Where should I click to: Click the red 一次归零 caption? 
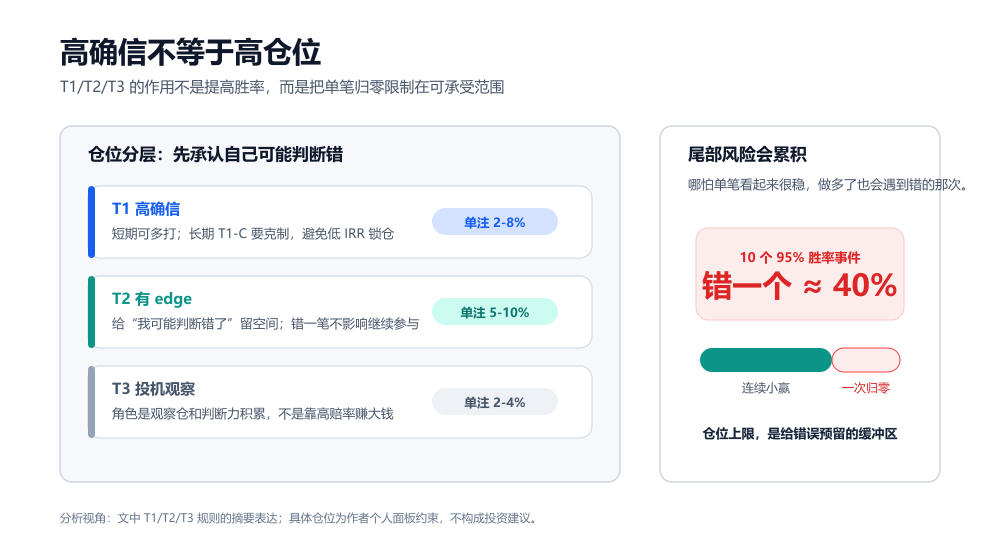click(865, 388)
